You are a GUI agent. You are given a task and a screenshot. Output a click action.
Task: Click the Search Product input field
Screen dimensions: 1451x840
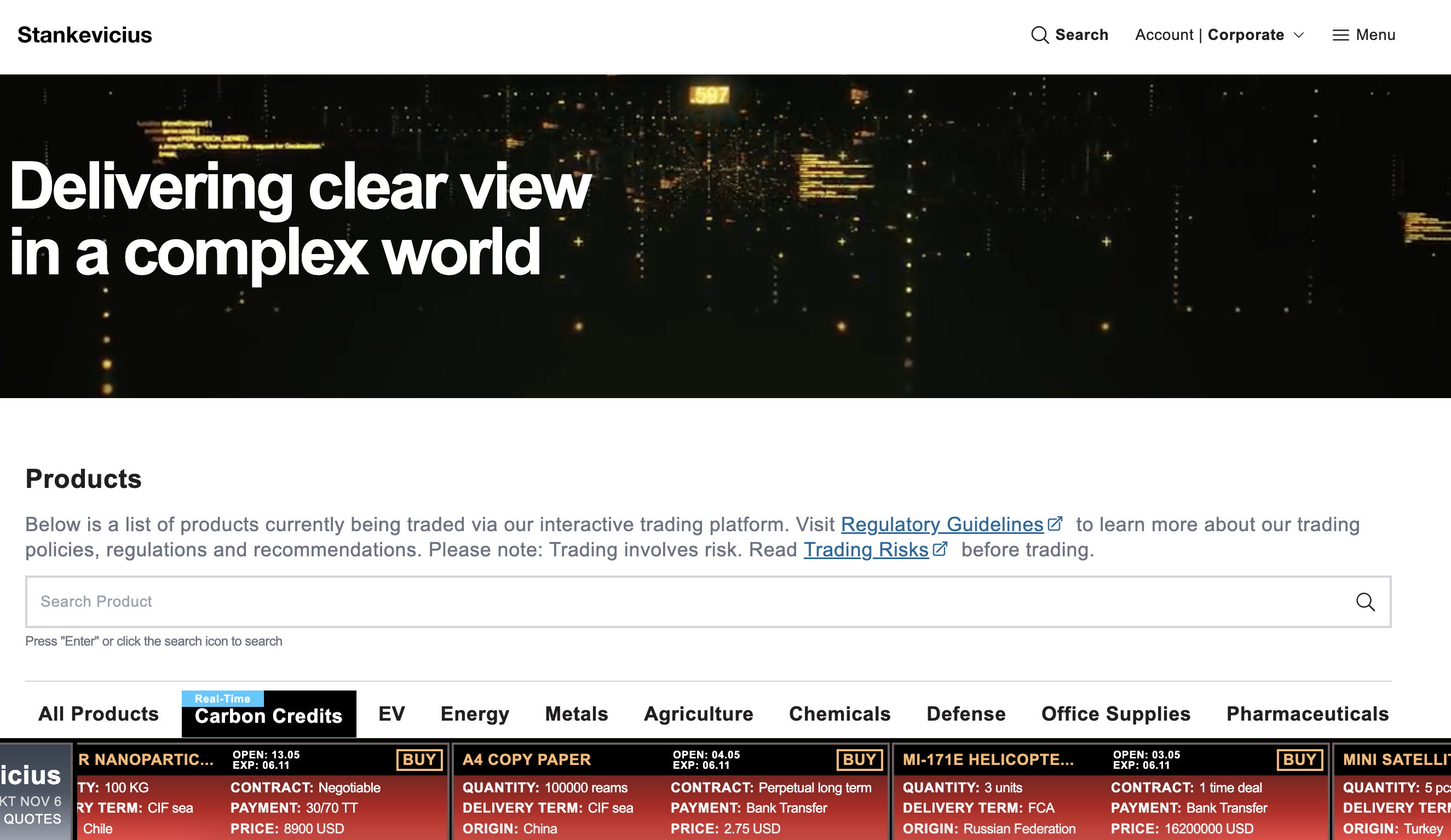pyautogui.click(x=707, y=601)
